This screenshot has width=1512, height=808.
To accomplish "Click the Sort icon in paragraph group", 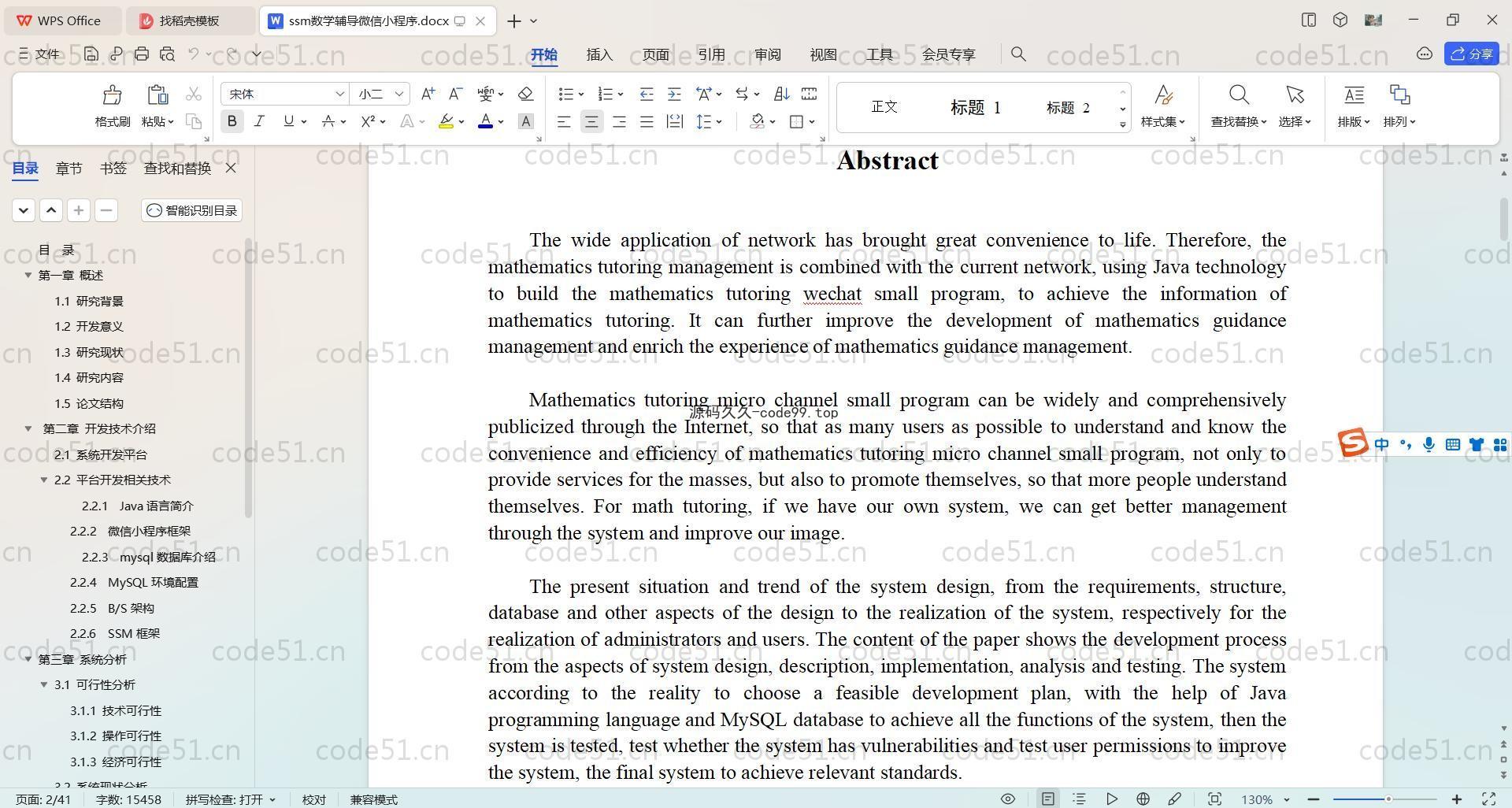I will [781, 94].
